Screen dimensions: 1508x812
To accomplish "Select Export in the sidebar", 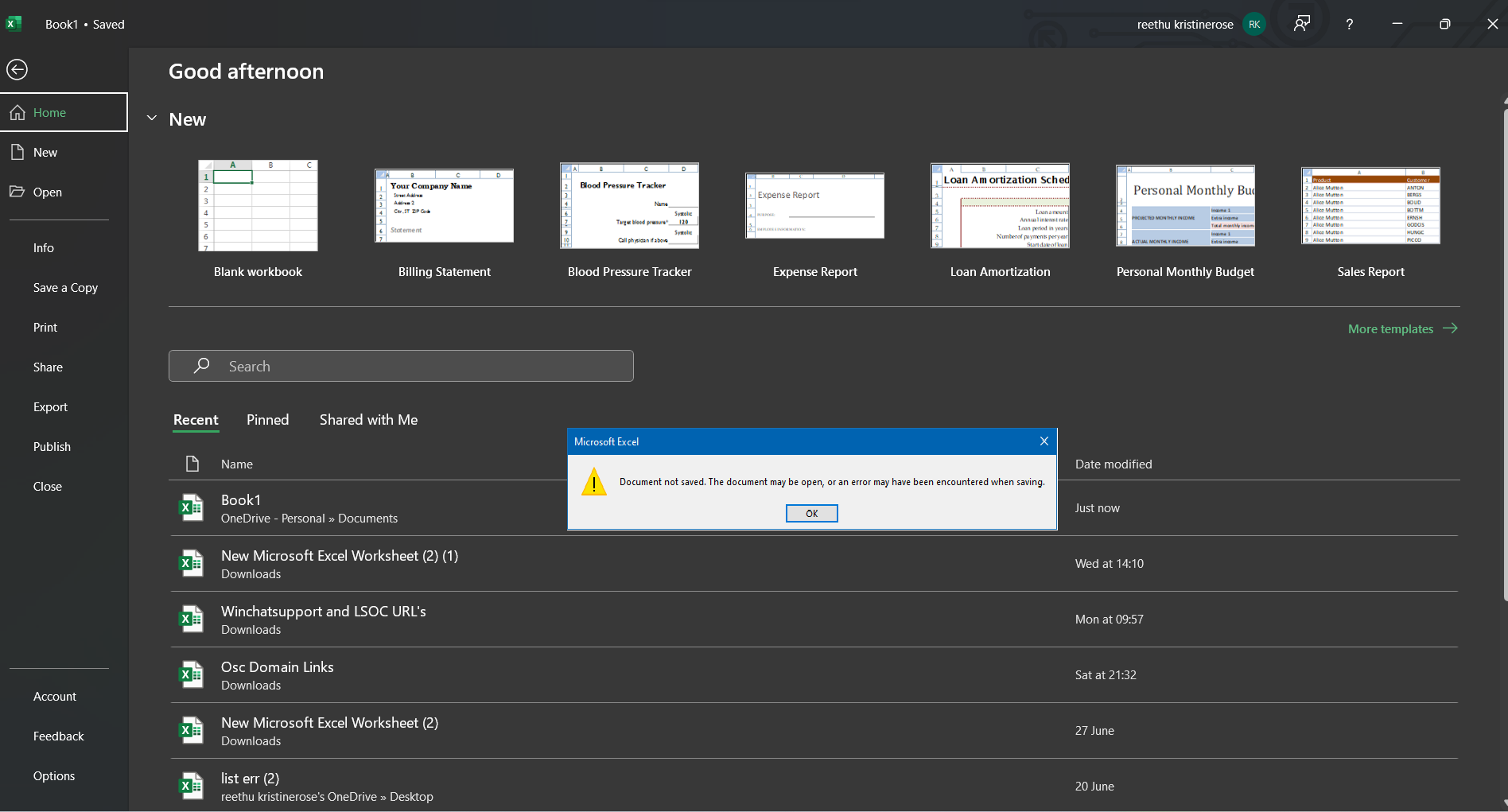I will point(50,407).
